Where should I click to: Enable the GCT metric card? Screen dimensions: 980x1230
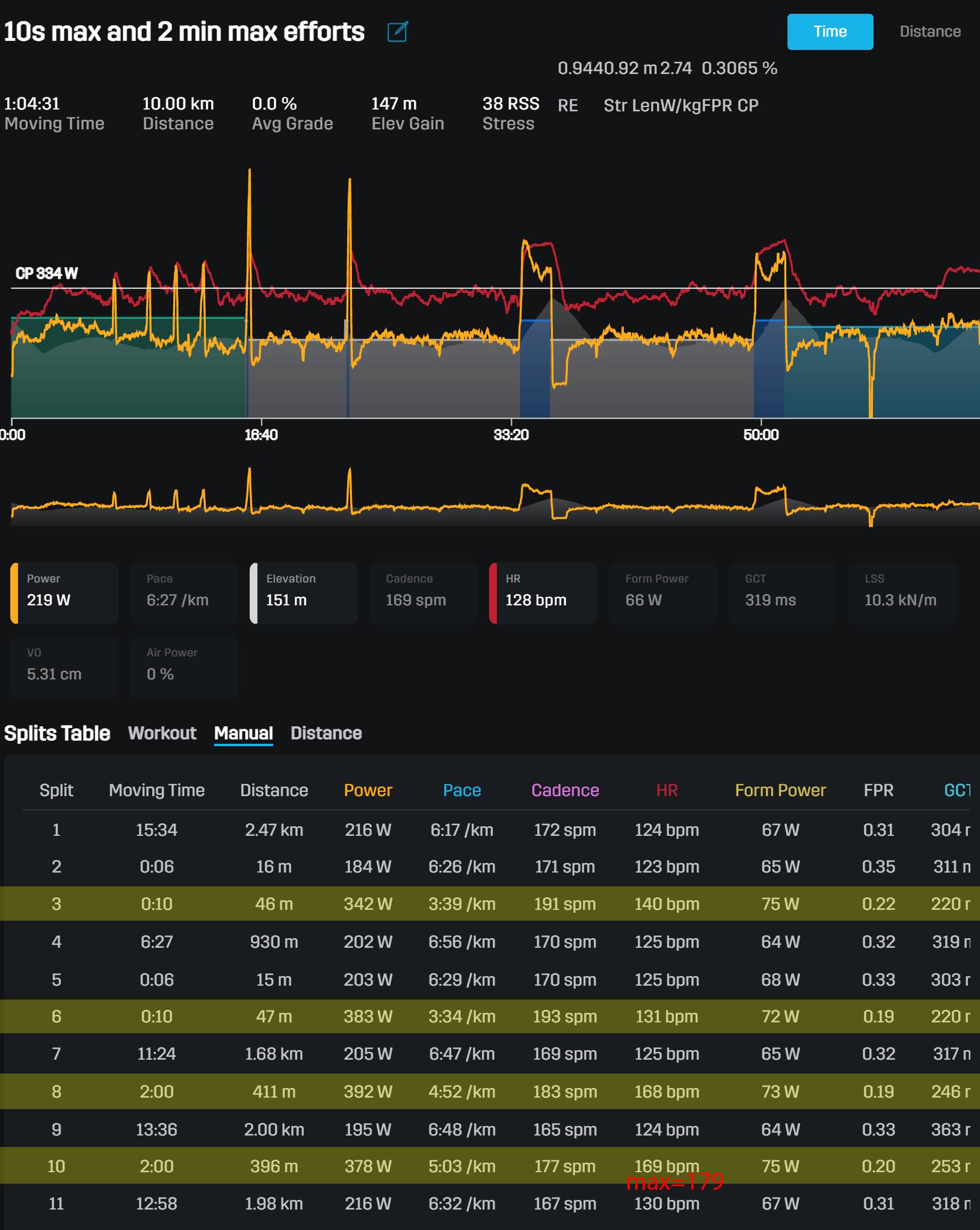783,593
